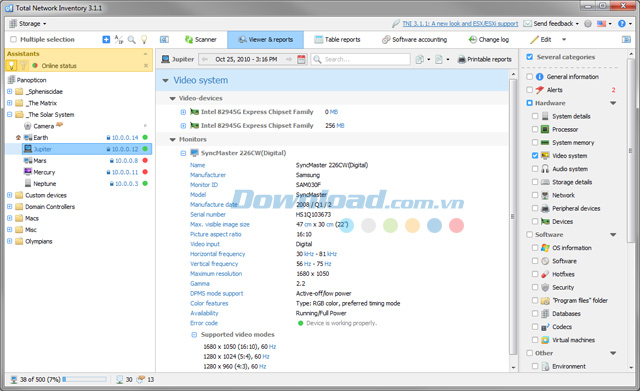This screenshot has height=391, width=640.
Task: Open the dropdown arrow after Edit
Action: (x=564, y=40)
